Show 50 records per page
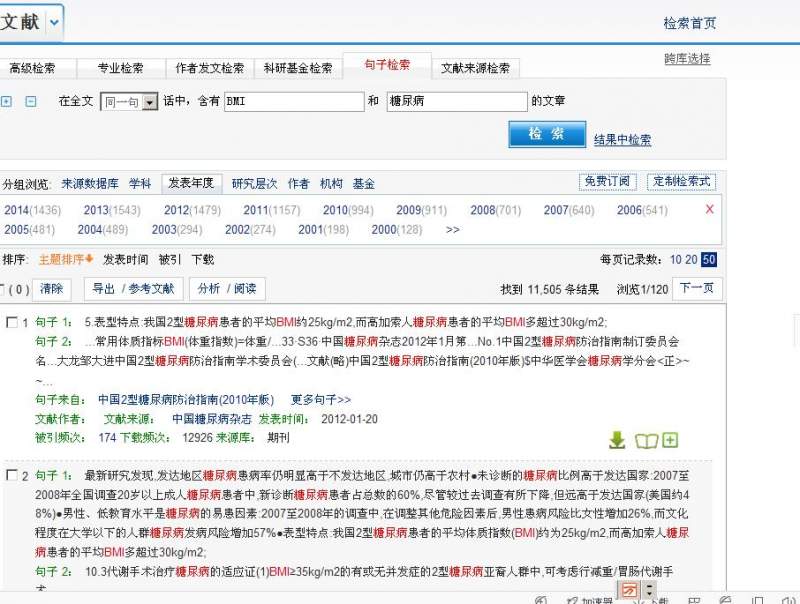Screen dimensions: 800x604 (708, 260)
